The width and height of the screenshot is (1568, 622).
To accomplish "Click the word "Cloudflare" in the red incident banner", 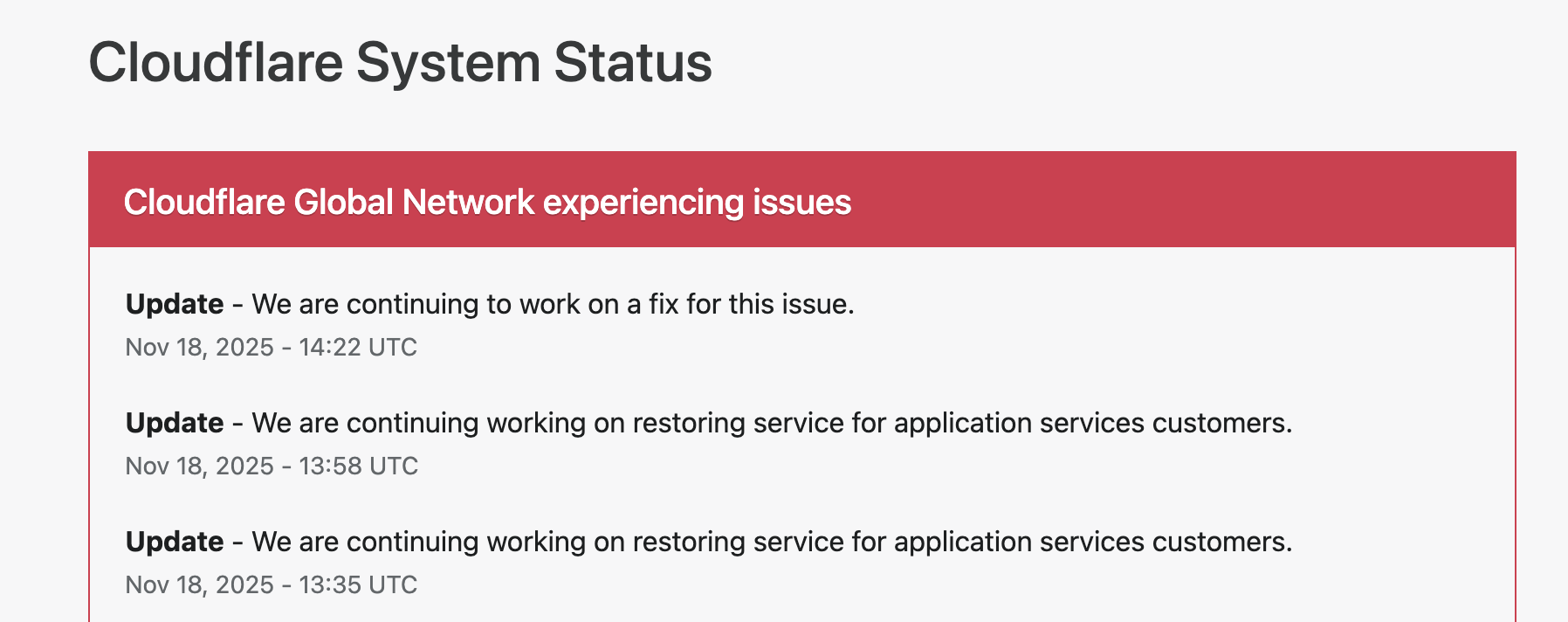I will (204, 203).
